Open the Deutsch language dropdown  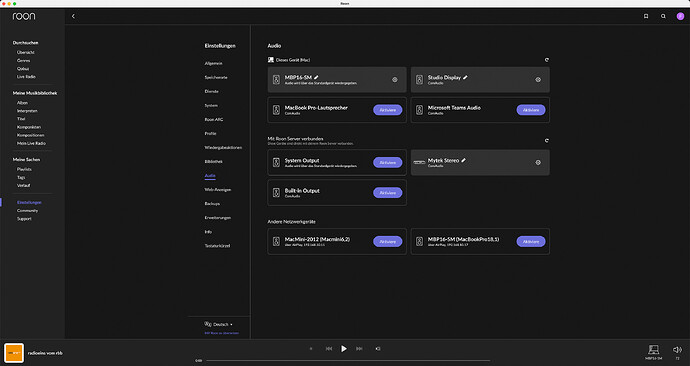click(219, 324)
